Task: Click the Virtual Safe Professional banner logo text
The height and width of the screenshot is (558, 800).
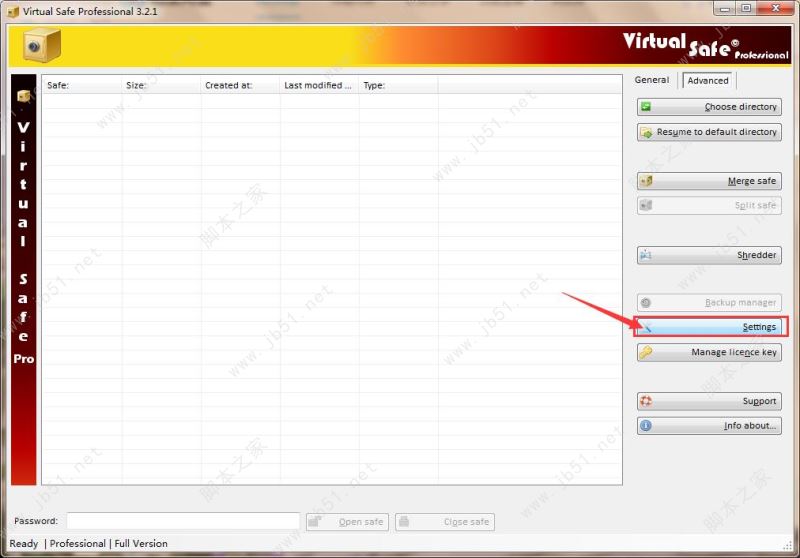Action: (706, 46)
